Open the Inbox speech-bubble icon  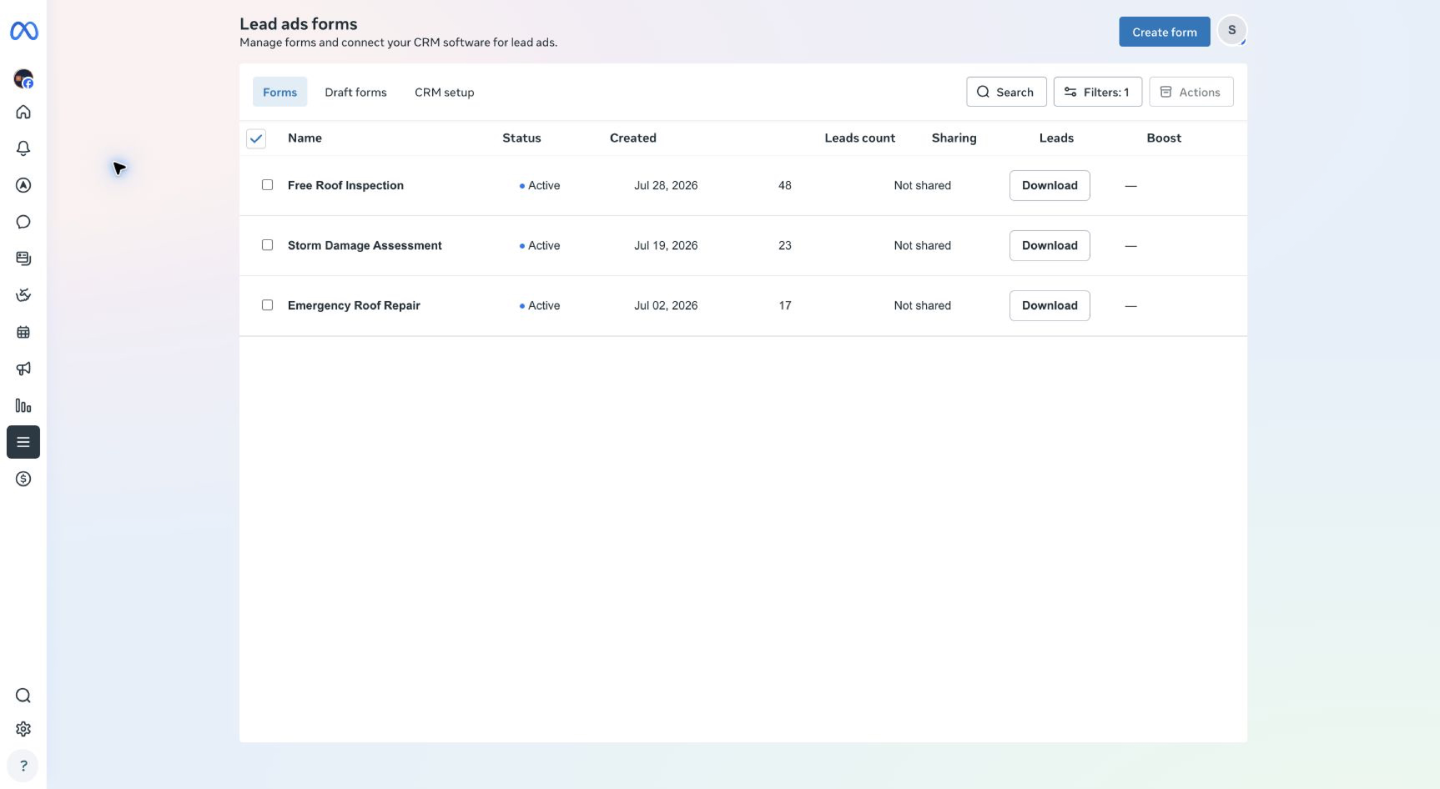(x=23, y=222)
